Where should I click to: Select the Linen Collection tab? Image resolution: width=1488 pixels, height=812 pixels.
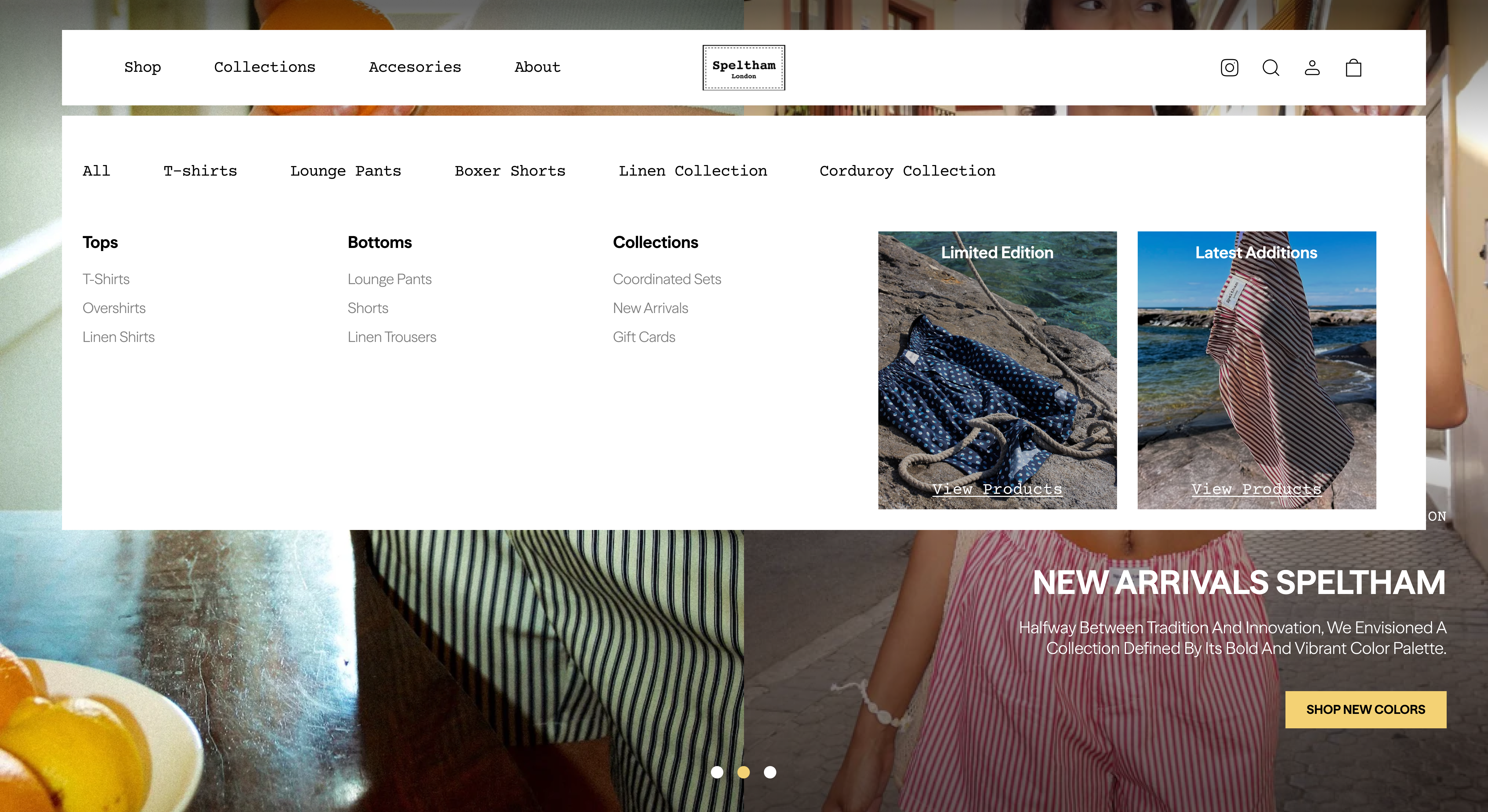(693, 171)
